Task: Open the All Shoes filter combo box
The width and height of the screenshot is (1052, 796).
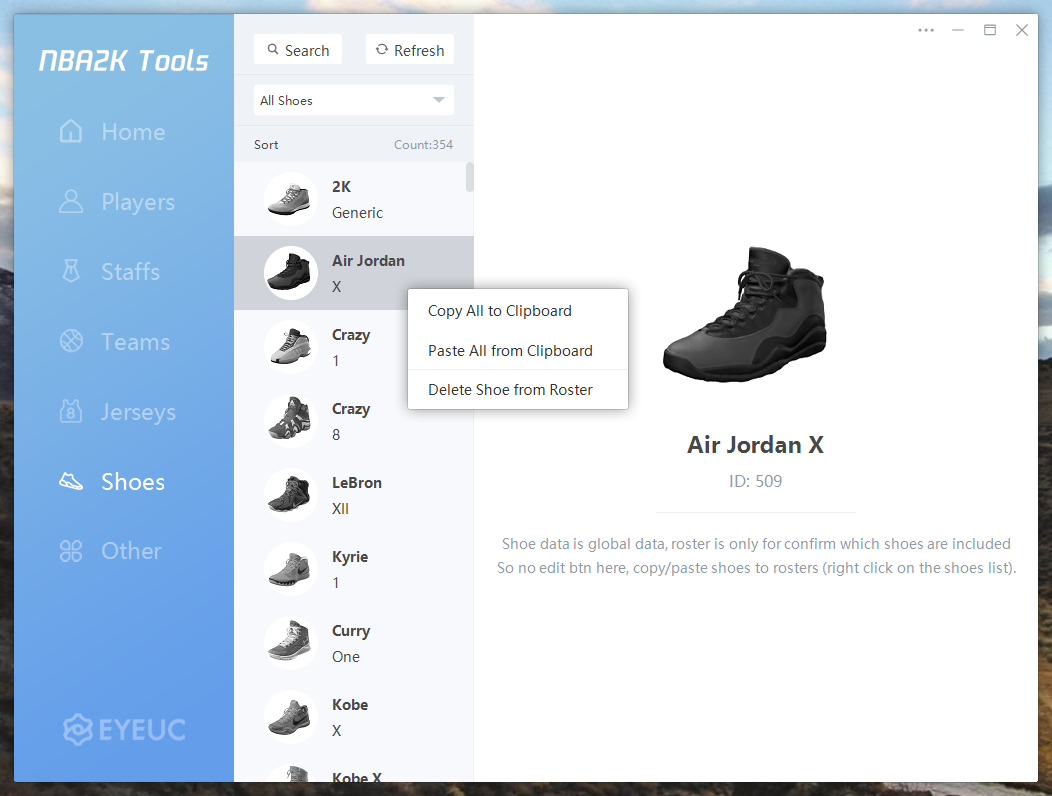Action: [x=354, y=100]
